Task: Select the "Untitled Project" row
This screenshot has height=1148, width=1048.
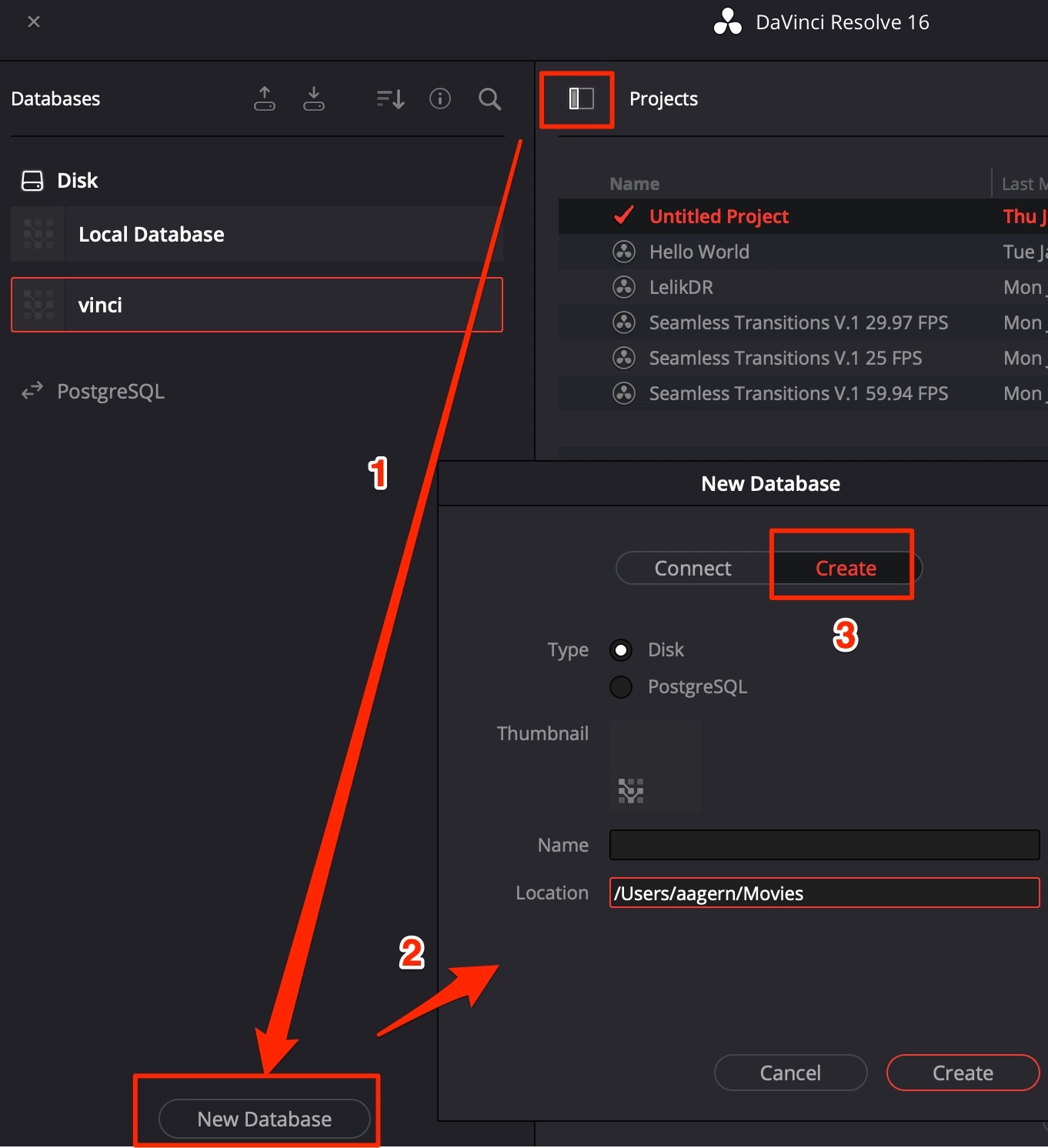Action: [803, 216]
